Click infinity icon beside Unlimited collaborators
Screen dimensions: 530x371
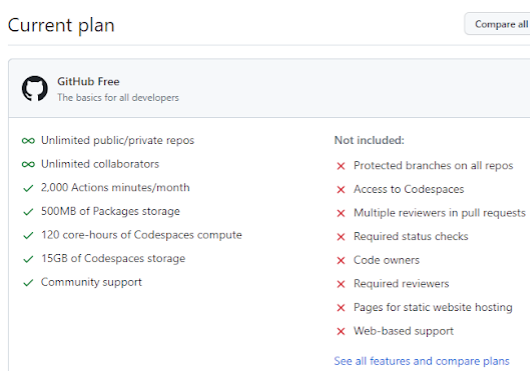coord(28,164)
